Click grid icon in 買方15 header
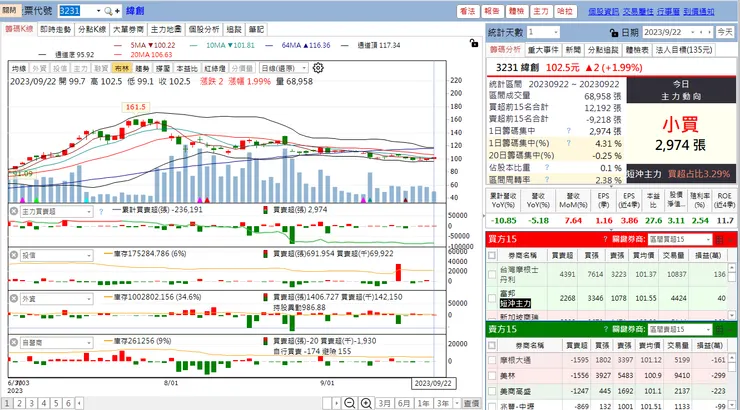Viewport: 740px width, 410px height. pos(719,239)
